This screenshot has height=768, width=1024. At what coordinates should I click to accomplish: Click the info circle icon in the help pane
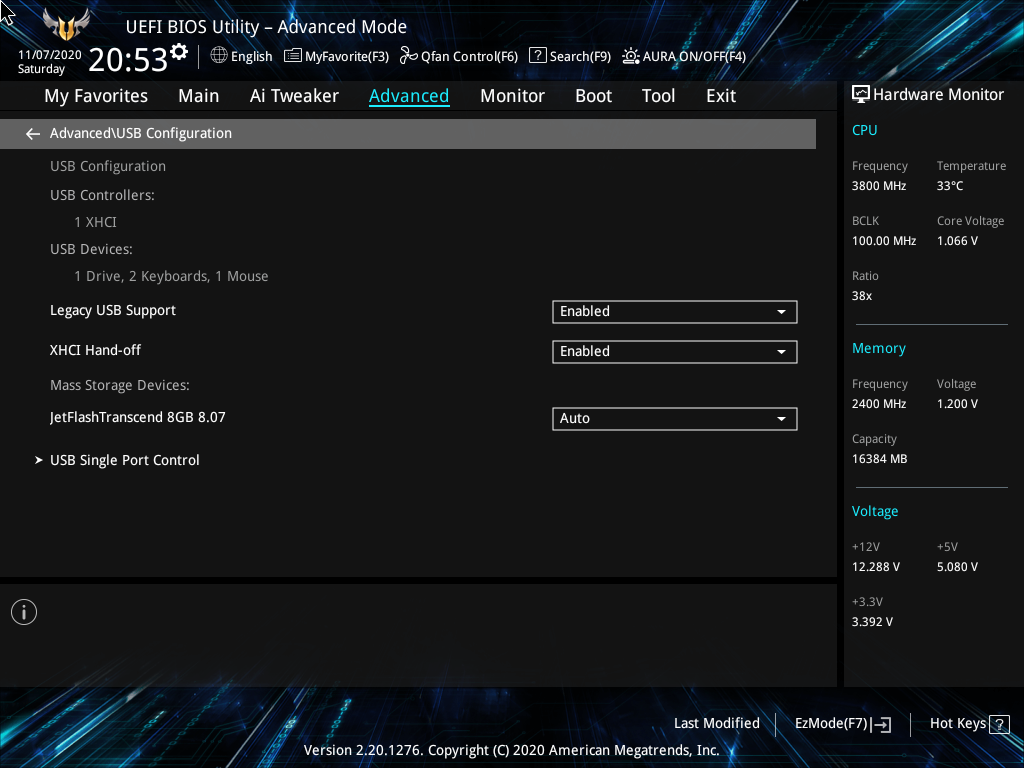click(x=24, y=612)
